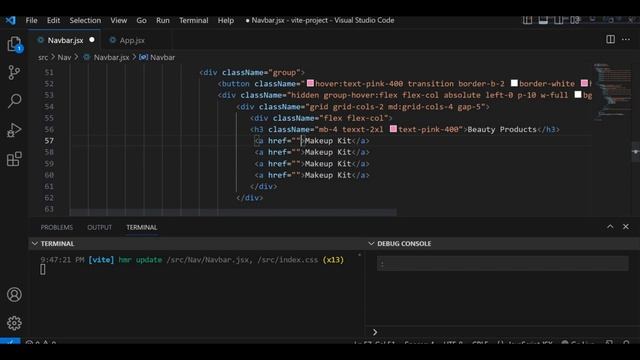Click /src/Nav/Navbar.jsx path in terminal
This screenshot has height=360, width=640.
[x=209, y=260]
